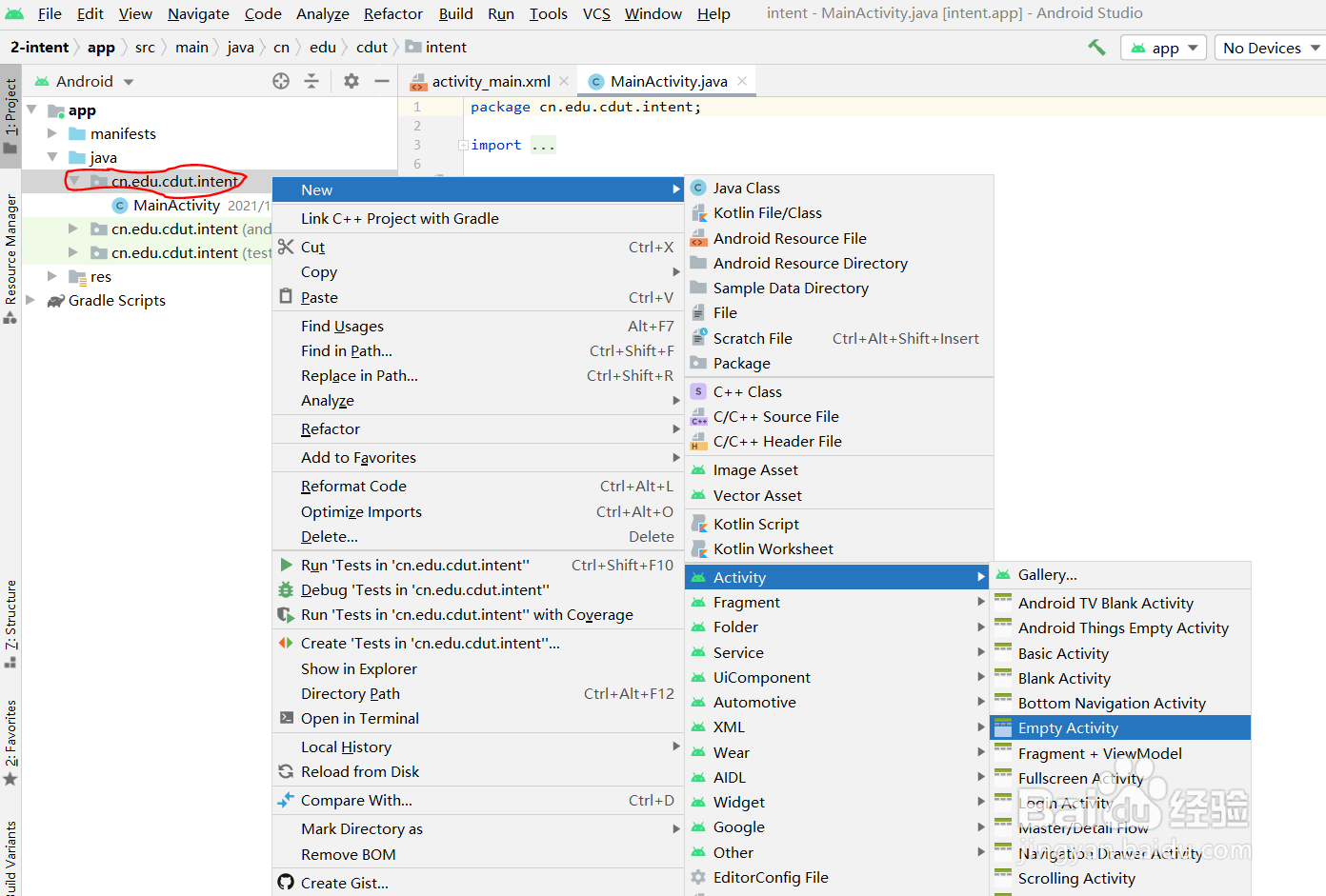The height and width of the screenshot is (896, 1326).
Task: Click the EditorConfig File gear icon
Action: 698,877
